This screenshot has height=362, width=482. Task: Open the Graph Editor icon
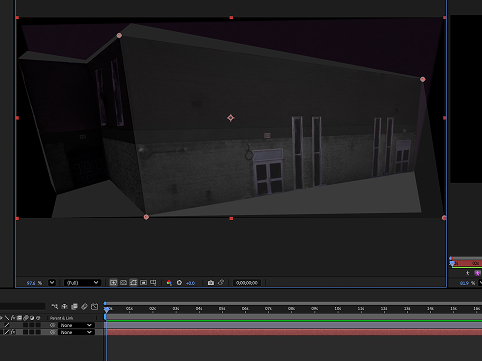(94, 306)
